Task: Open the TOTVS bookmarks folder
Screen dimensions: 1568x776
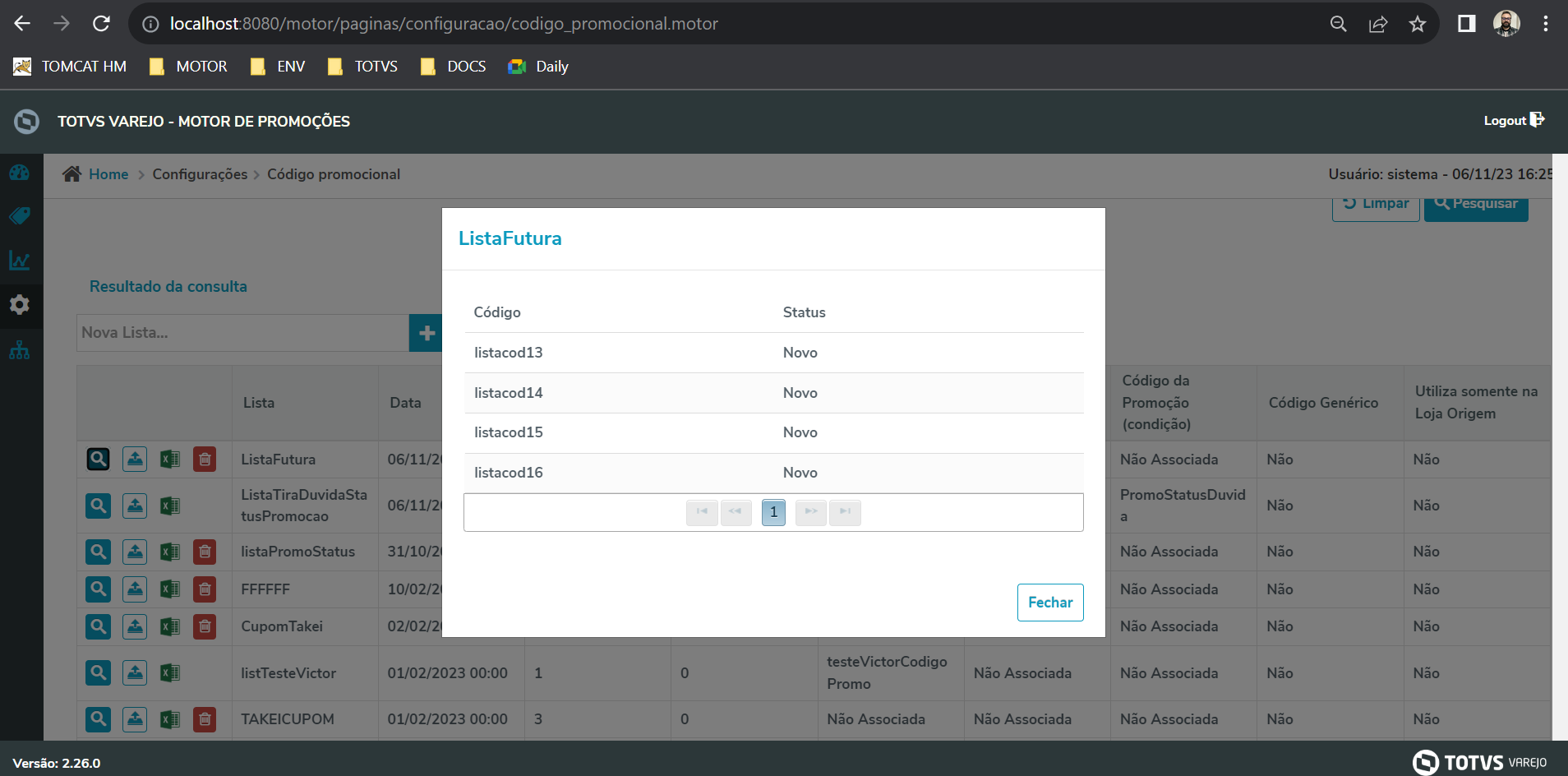Action: coord(362,67)
